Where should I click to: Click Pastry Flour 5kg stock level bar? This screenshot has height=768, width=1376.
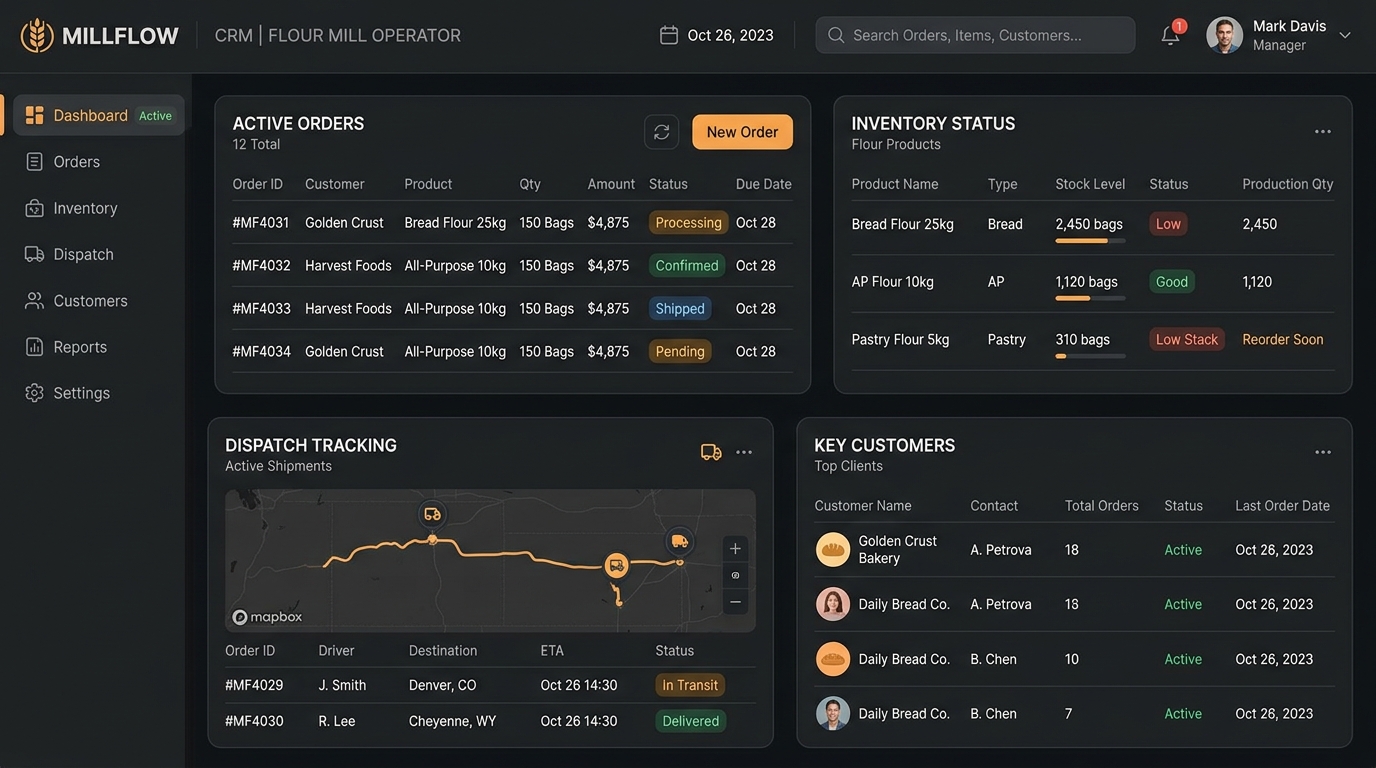coord(1090,356)
